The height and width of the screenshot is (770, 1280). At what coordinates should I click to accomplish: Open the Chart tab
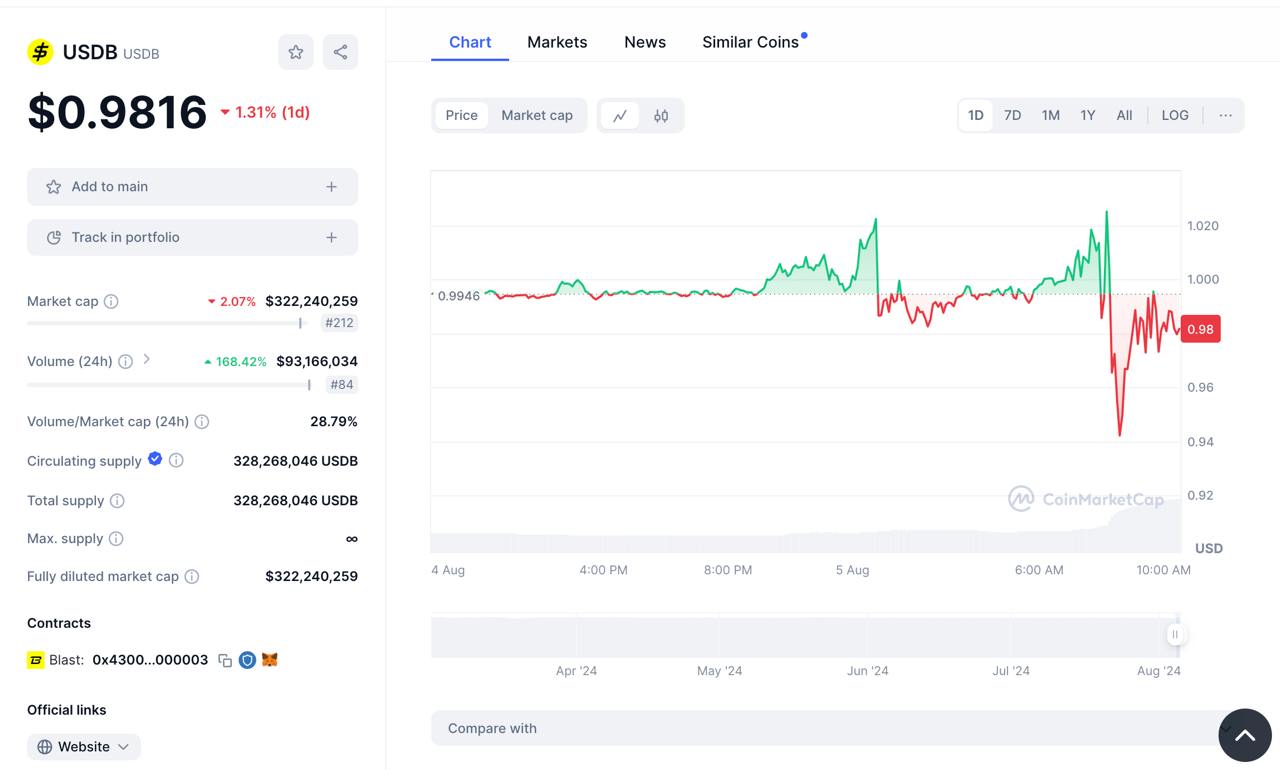pyautogui.click(x=470, y=42)
